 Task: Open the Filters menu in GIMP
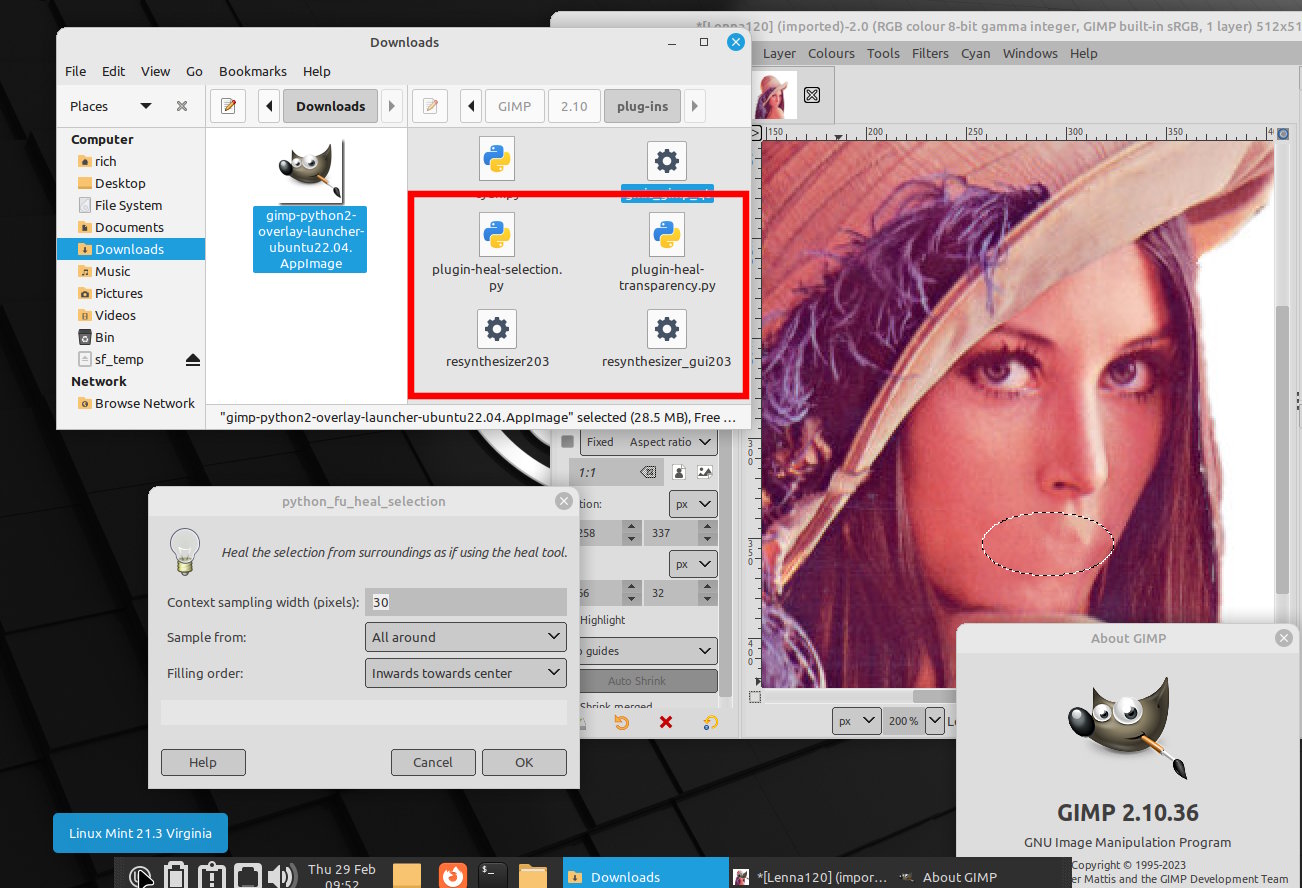(930, 53)
